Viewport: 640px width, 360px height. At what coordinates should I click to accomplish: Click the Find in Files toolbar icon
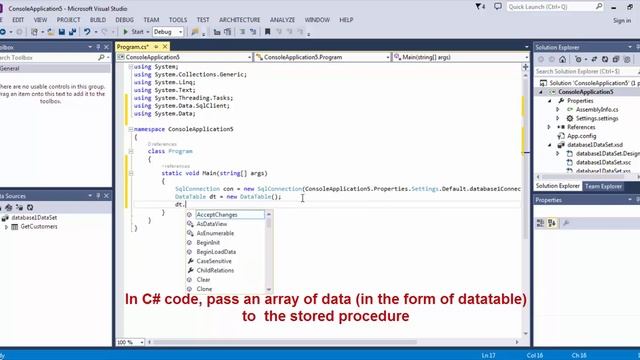point(195,31)
